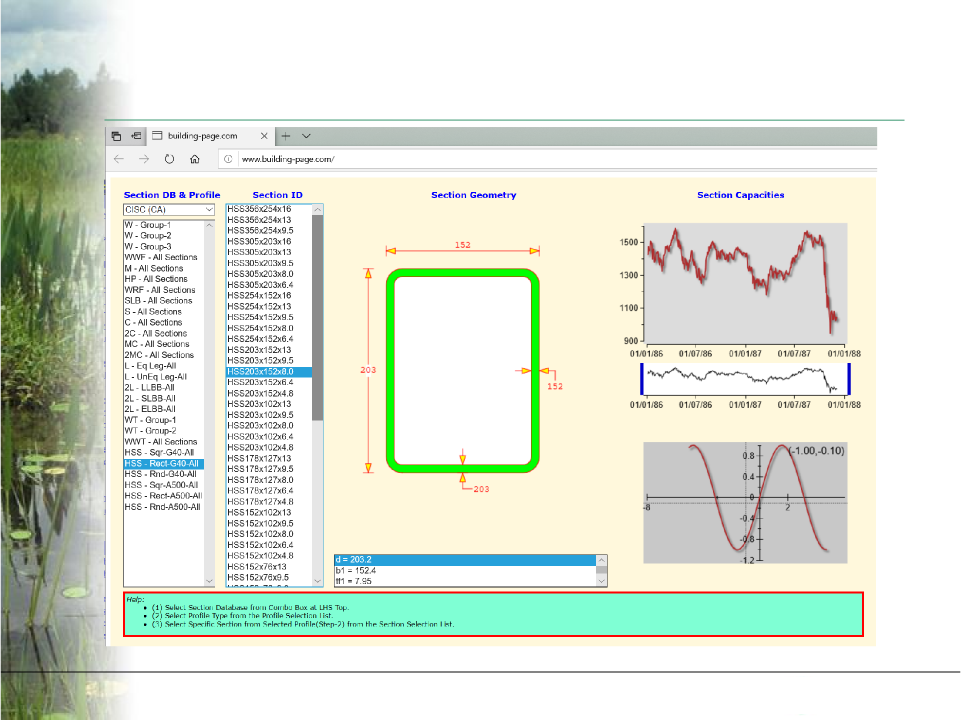Click left blue range handle on chart

[x=642, y=379]
